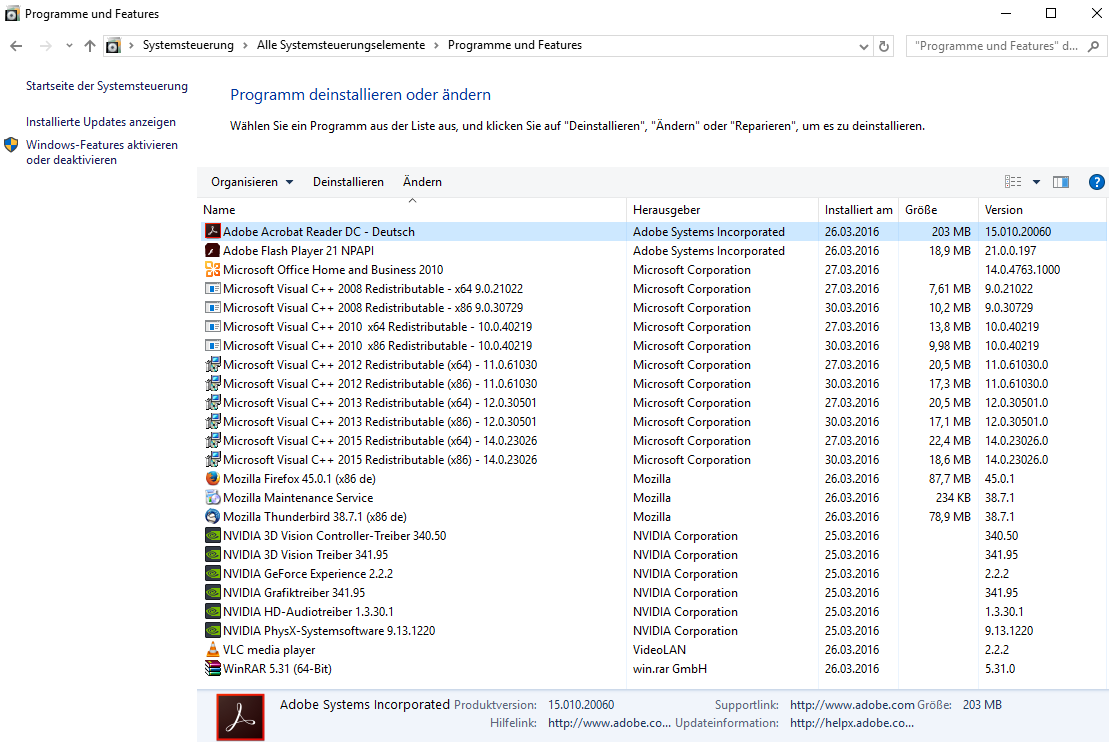
Task: Expand the view options dropdown arrow
Action: (x=1036, y=182)
